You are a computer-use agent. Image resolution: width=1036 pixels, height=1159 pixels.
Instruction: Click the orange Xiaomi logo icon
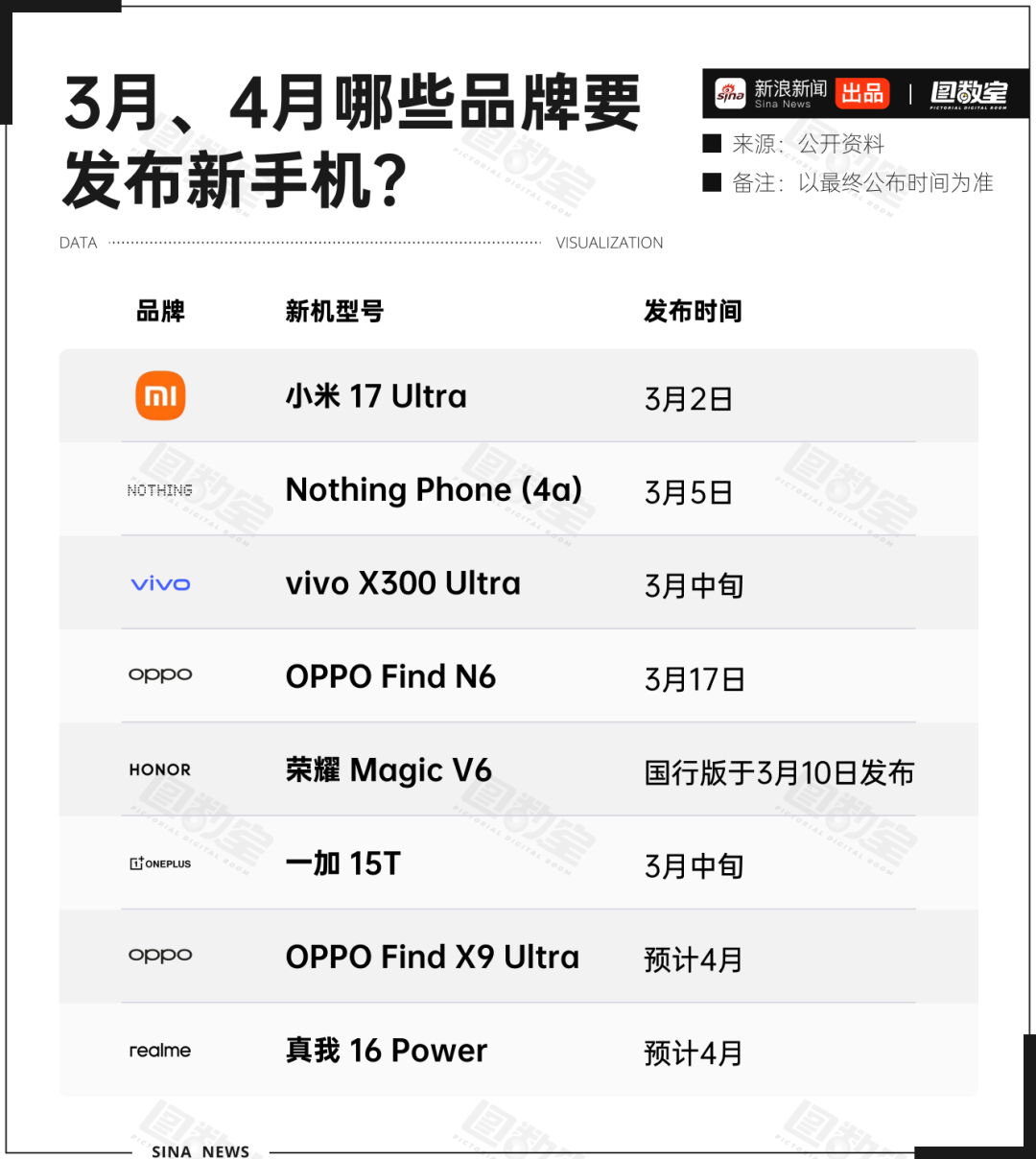pos(160,395)
